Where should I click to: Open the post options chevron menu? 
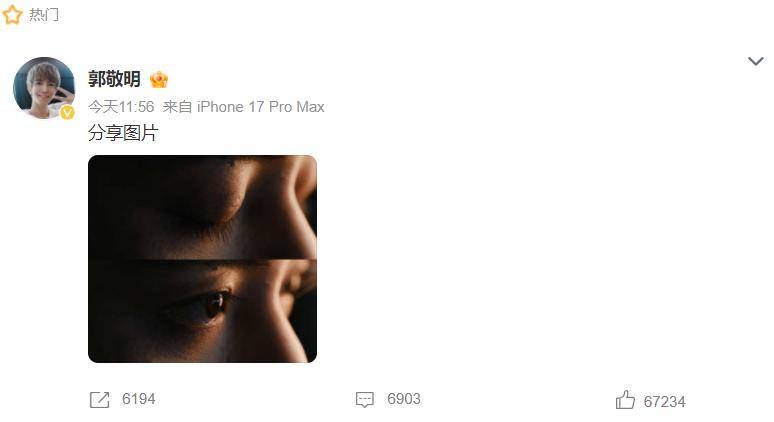point(755,61)
